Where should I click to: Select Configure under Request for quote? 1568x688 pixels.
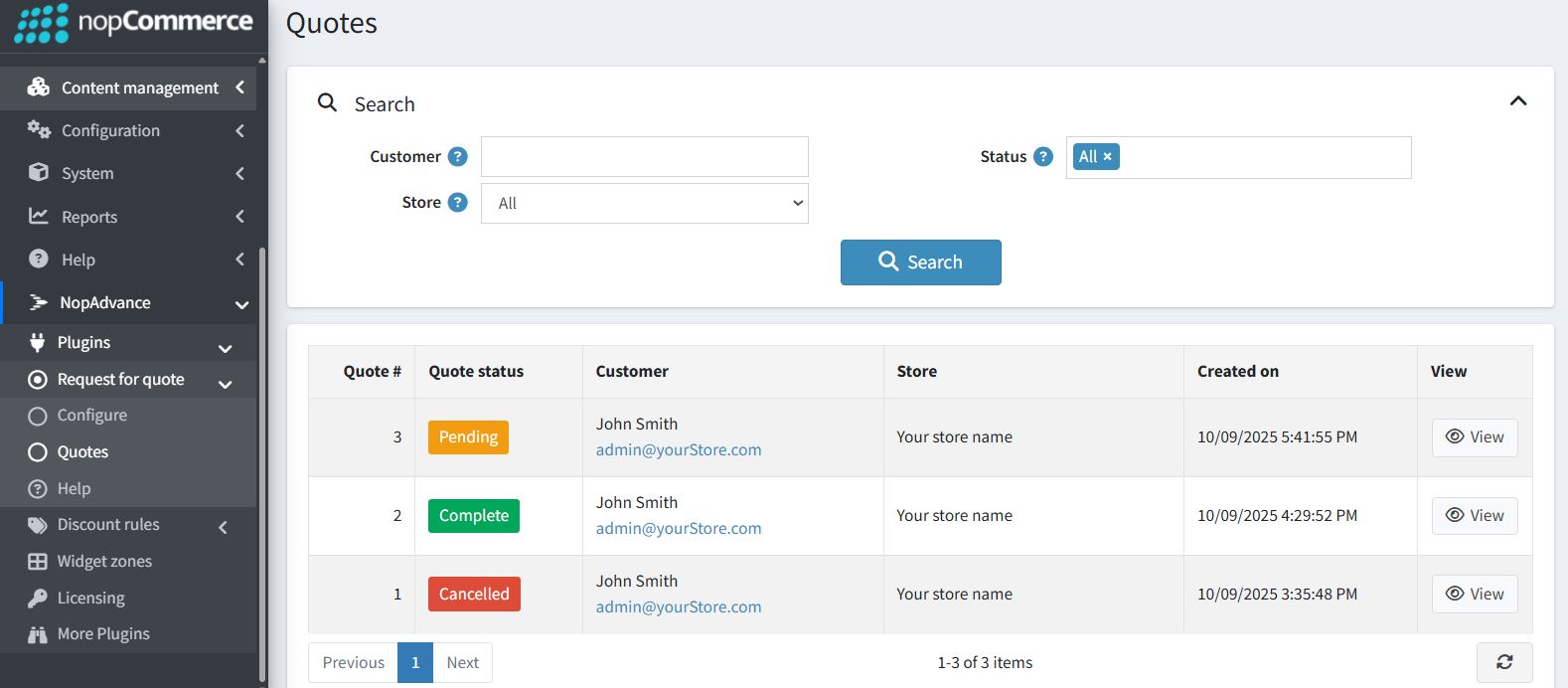pyautogui.click(x=91, y=416)
